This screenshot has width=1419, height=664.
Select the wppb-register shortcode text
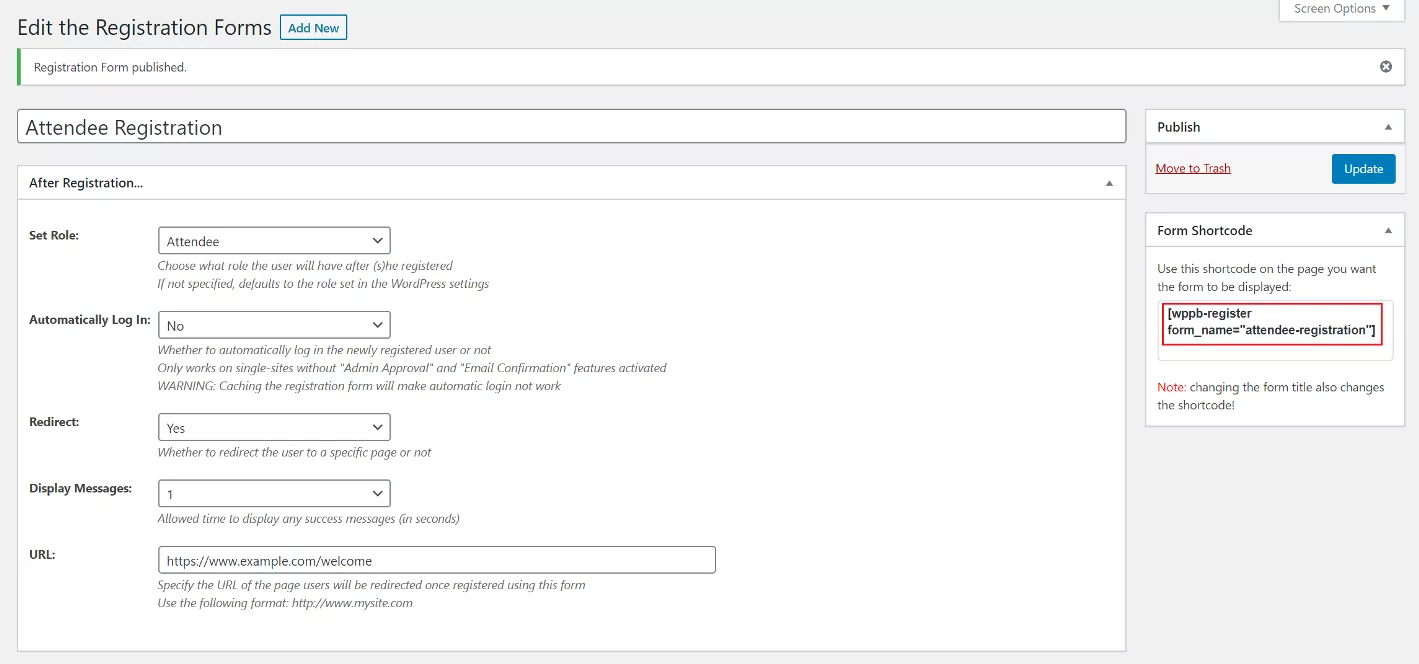[x=1271, y=322]
